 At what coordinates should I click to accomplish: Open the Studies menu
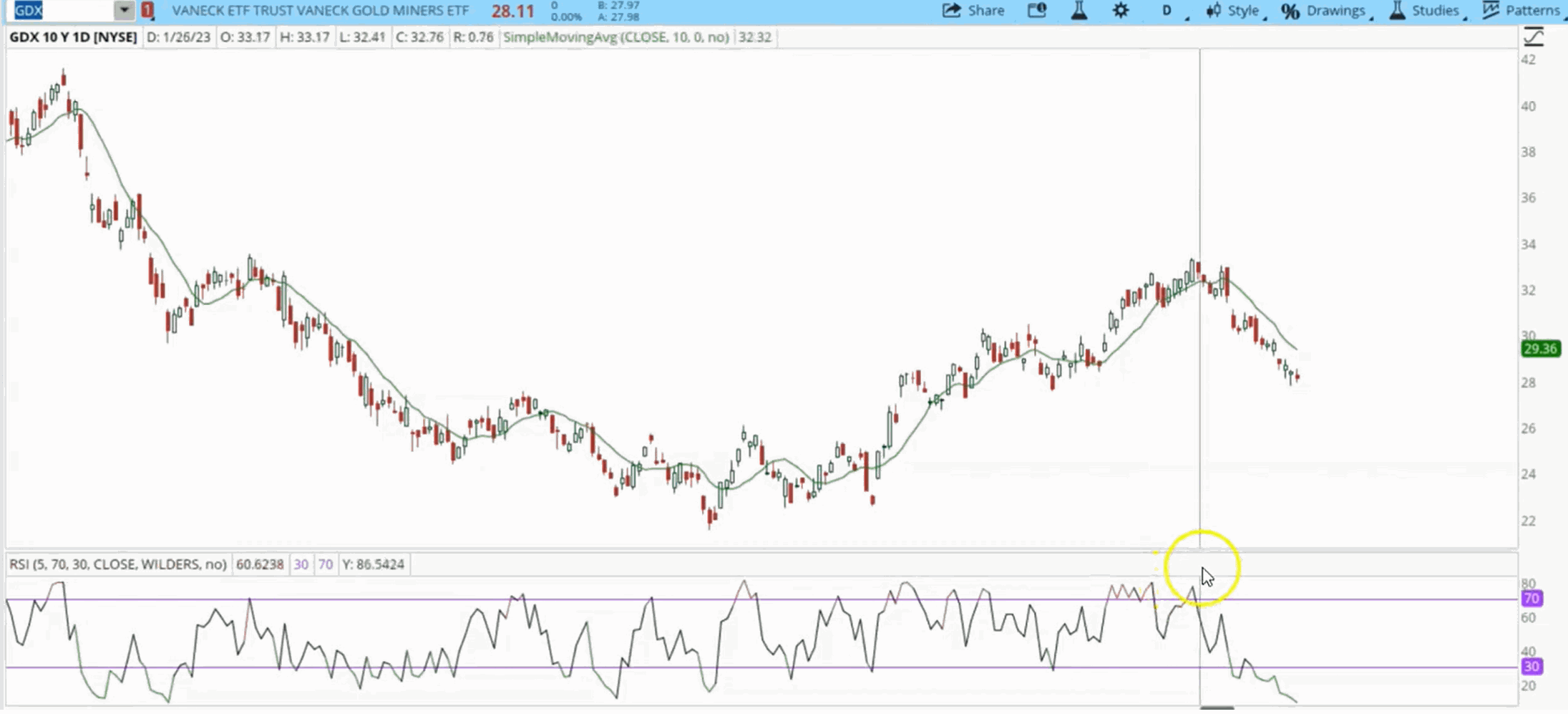(x=1435, y=11)
